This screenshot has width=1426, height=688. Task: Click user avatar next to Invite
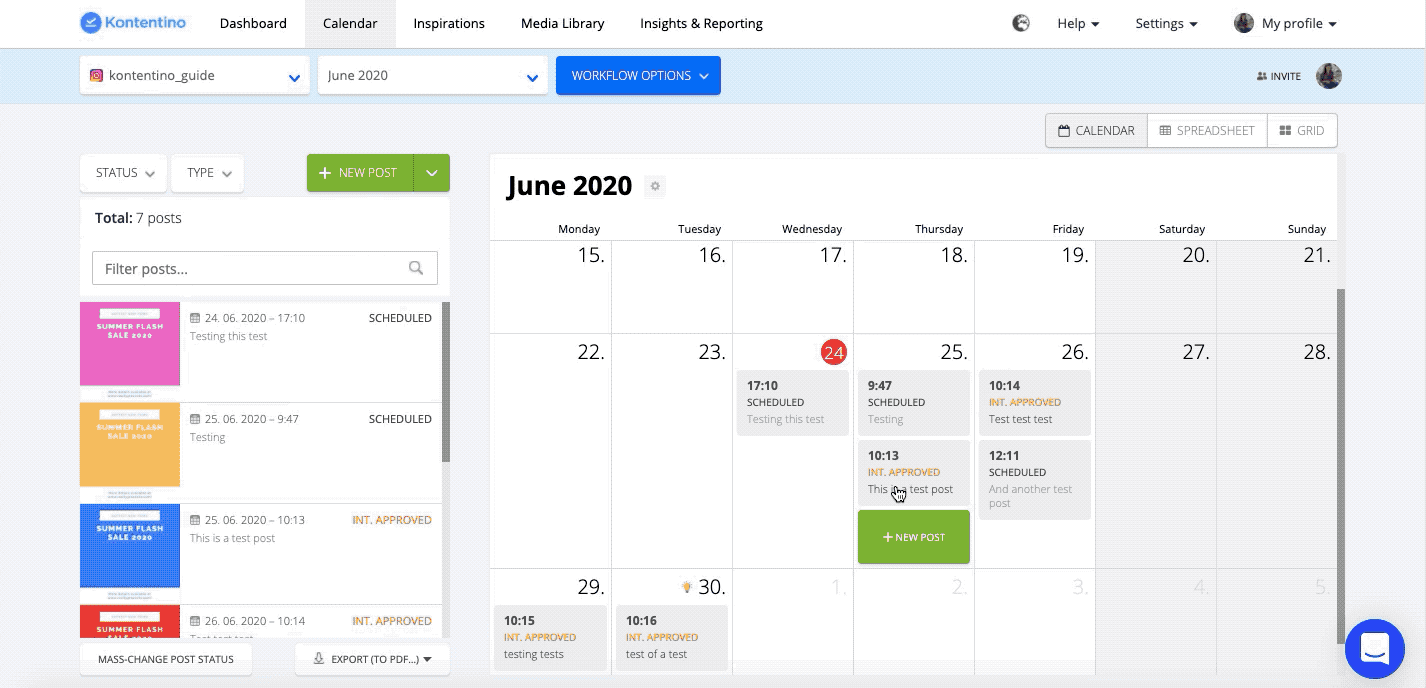[1328, 76]
